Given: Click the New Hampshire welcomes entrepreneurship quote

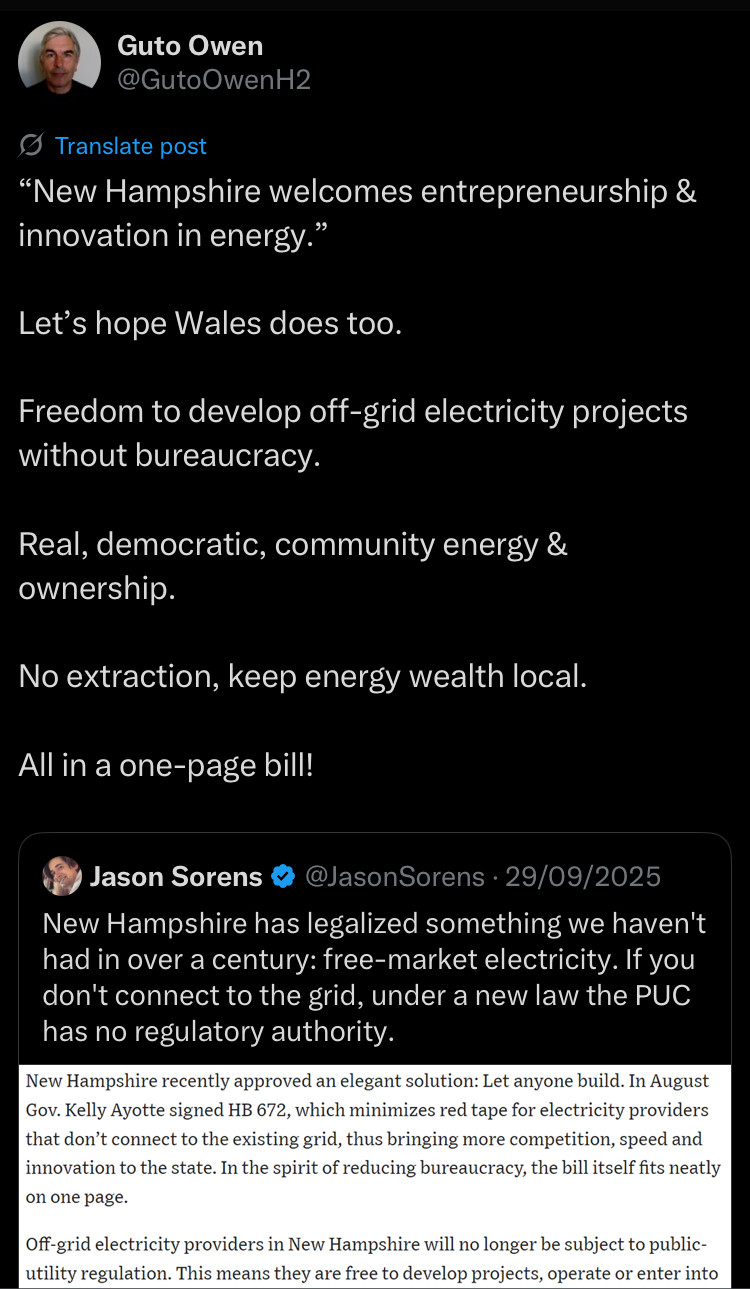Looking at the screenshot, I should point(357,213).
